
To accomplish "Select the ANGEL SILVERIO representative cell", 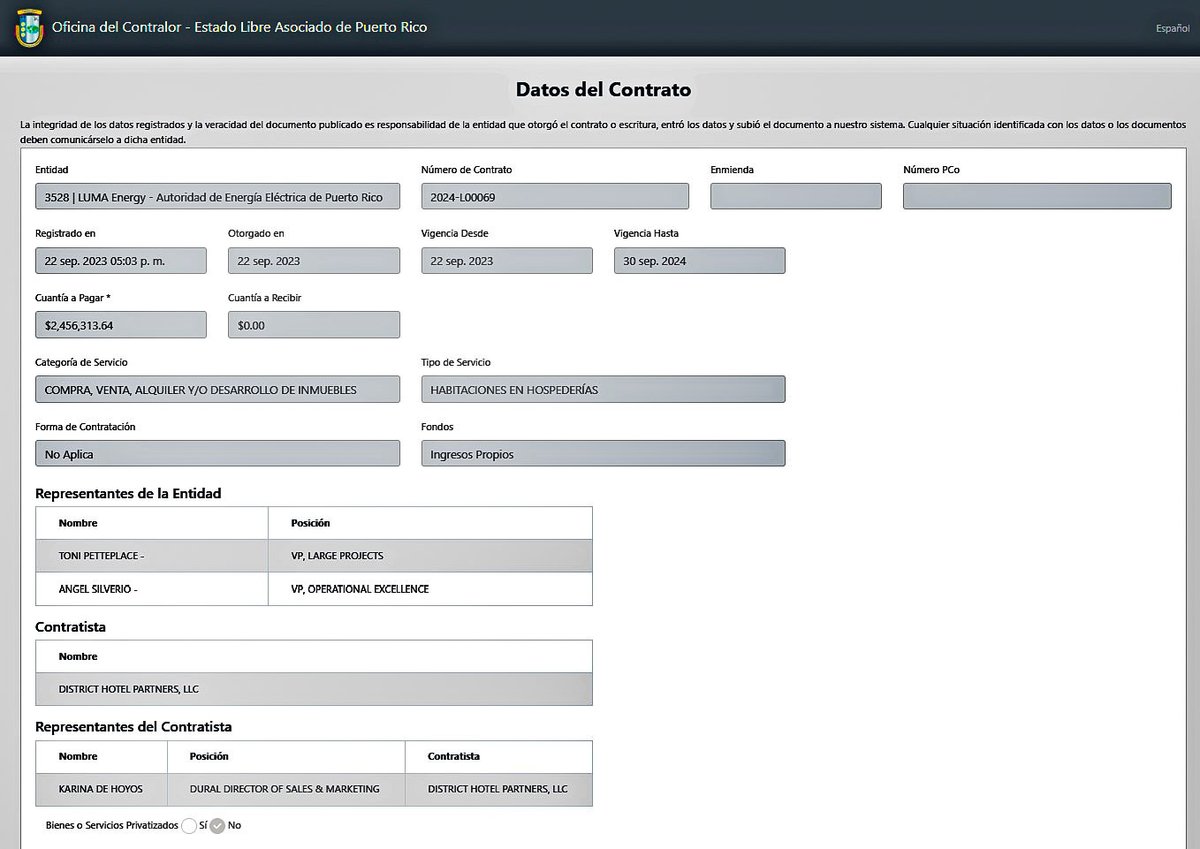I will click(152, 589).
